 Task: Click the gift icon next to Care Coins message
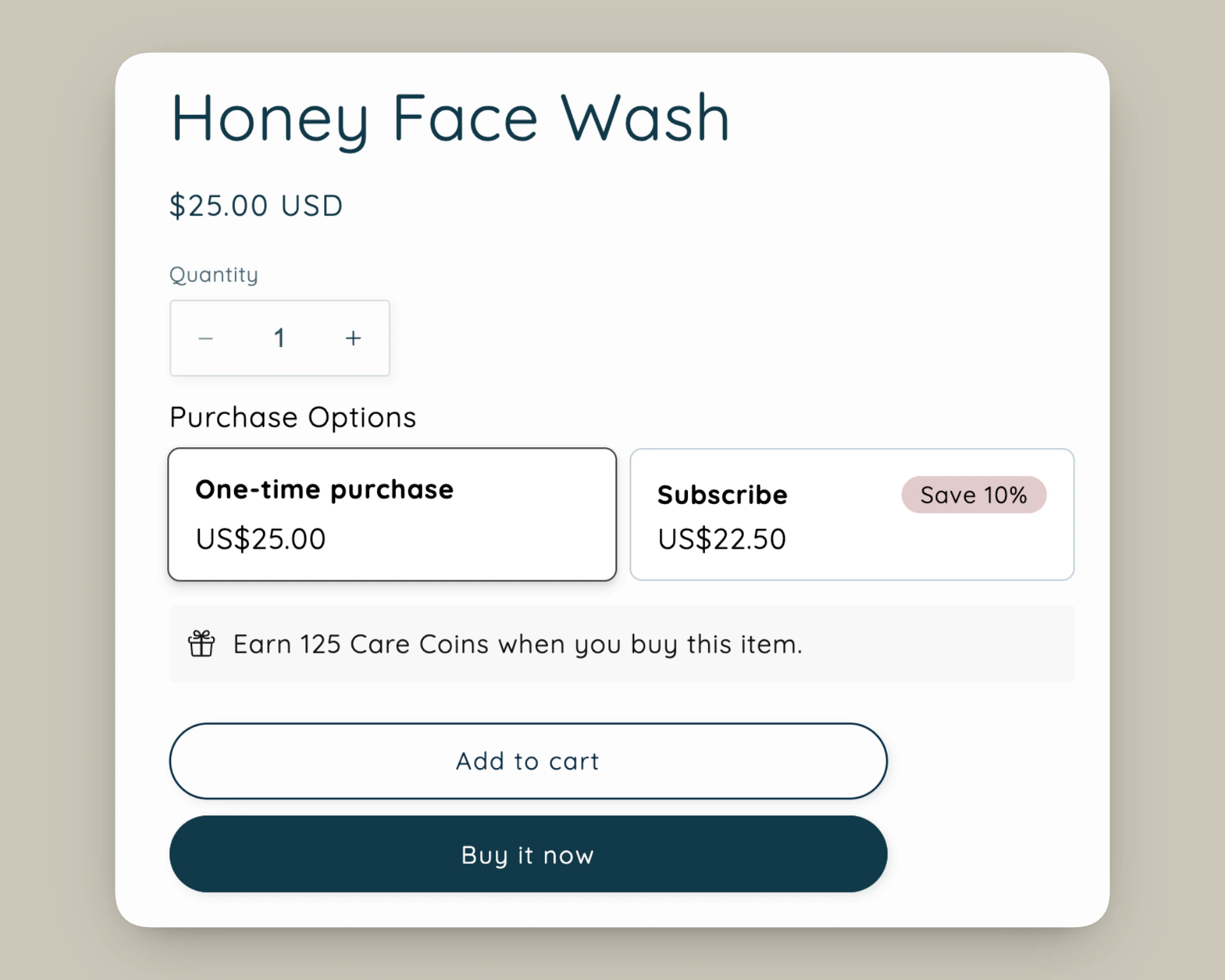(x=200, y=644)
